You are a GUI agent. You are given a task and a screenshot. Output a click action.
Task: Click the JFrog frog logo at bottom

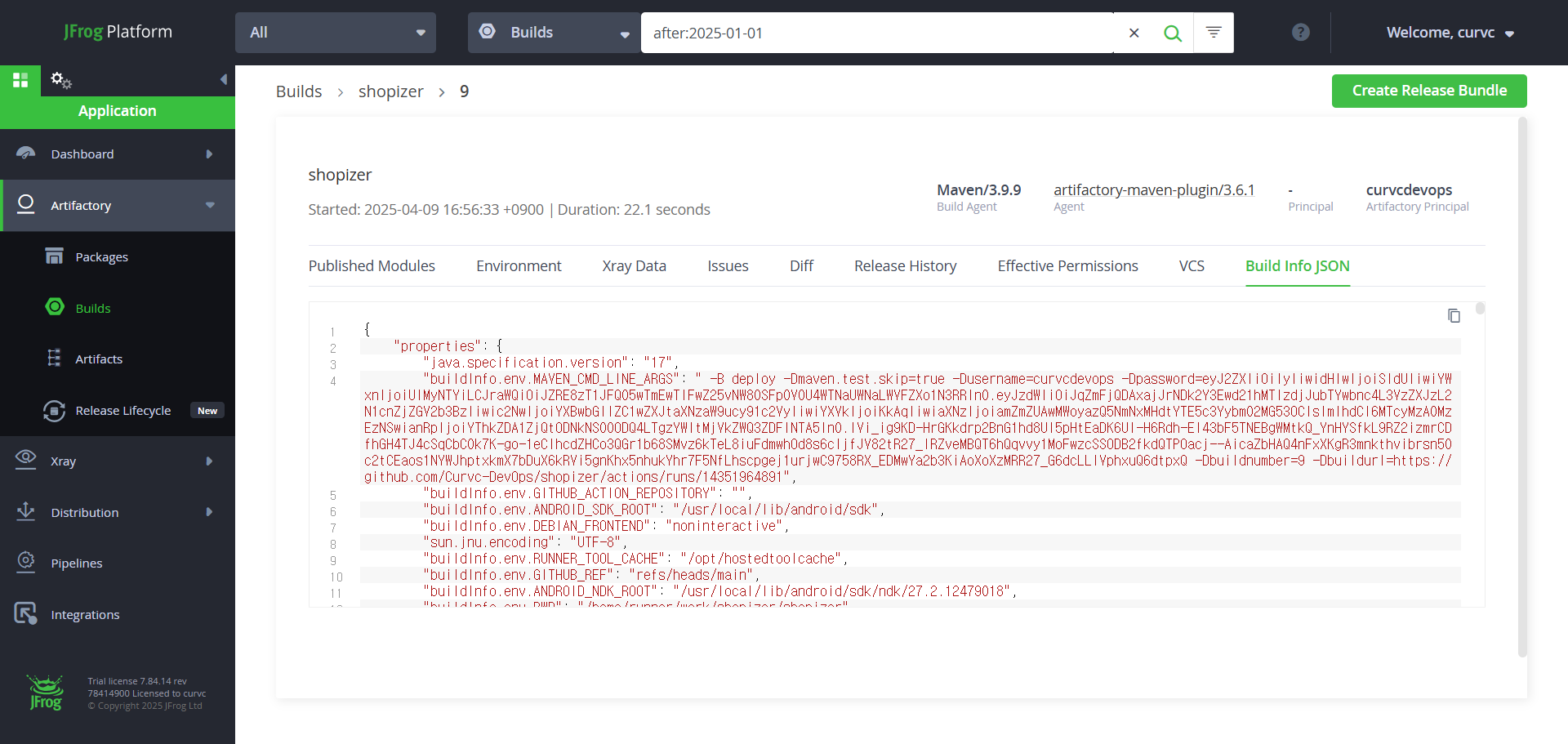point(45,693)
